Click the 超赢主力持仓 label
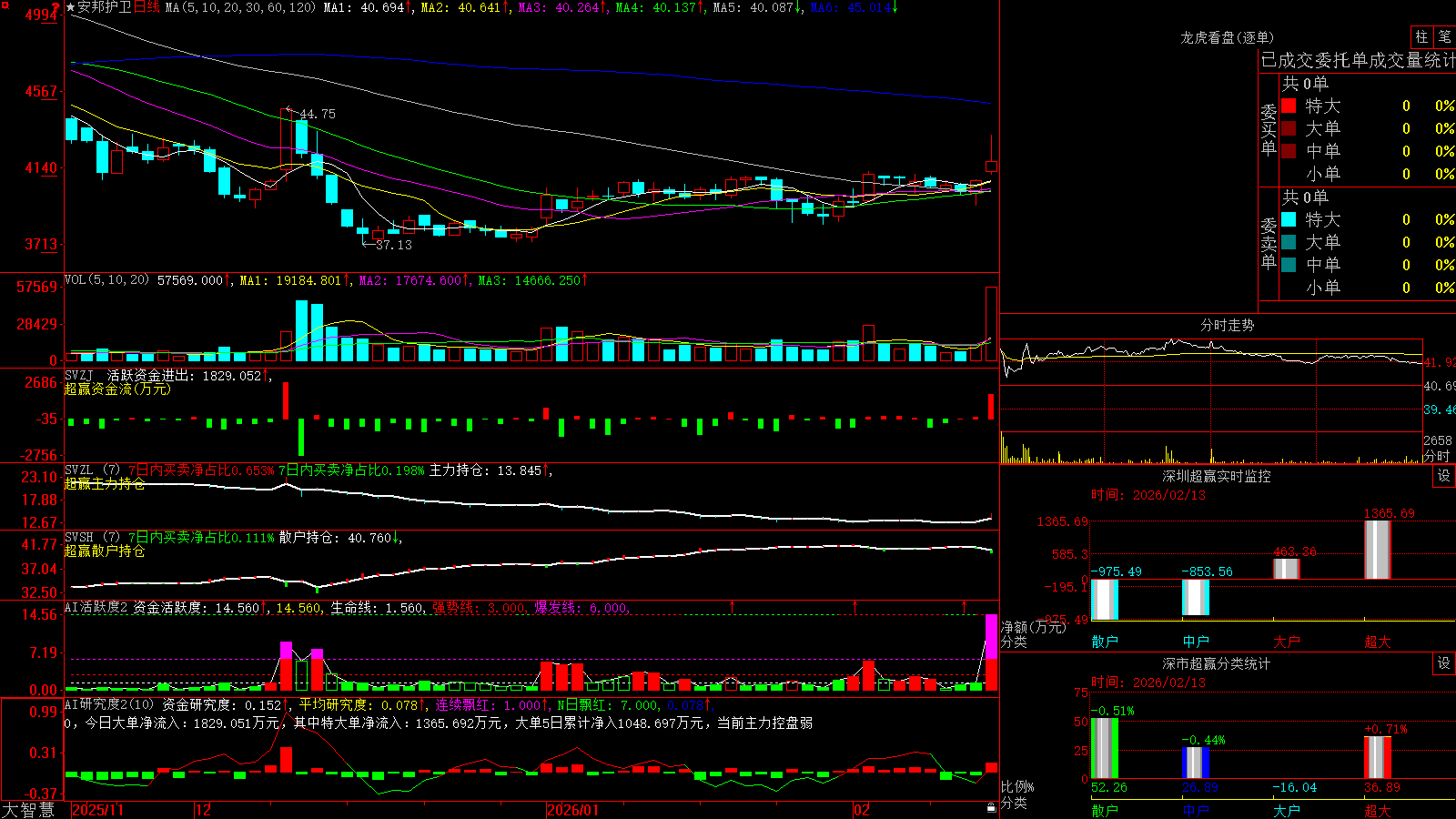The image size is (1456, 819). (x=105, y=484)
